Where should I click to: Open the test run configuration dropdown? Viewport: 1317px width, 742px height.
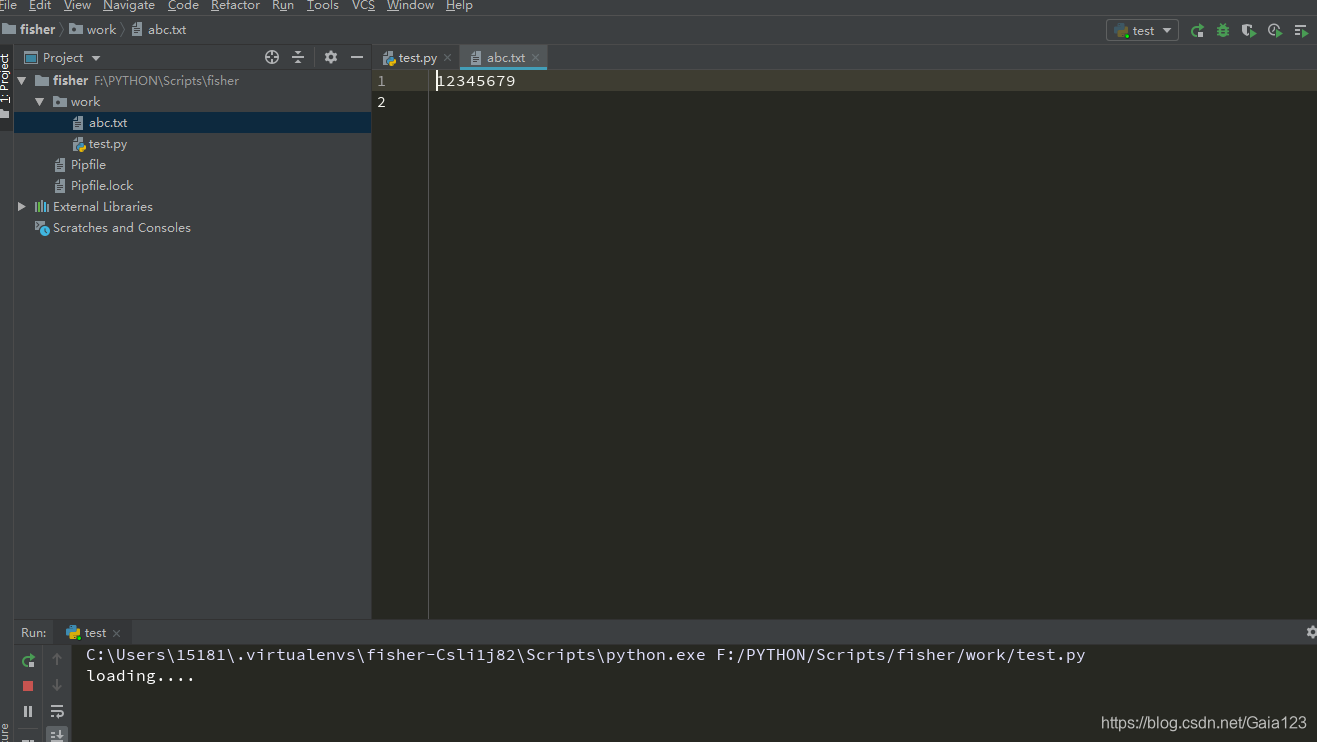(x=1142, y=31)
